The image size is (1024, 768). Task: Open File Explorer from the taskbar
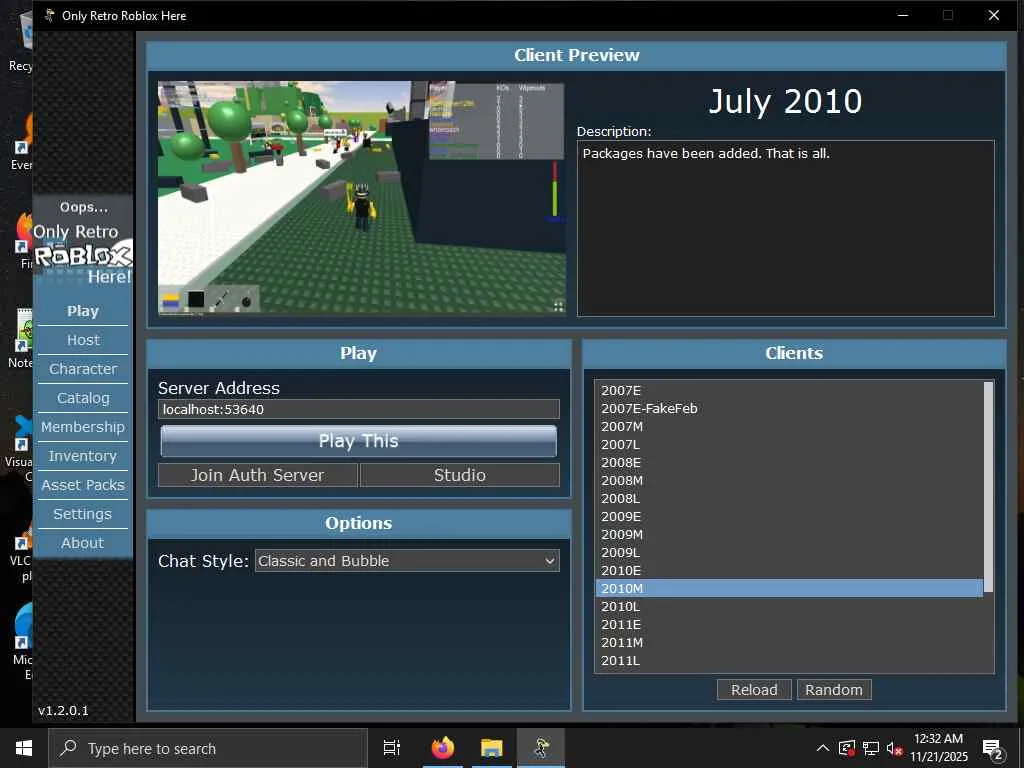click(492, 748)
